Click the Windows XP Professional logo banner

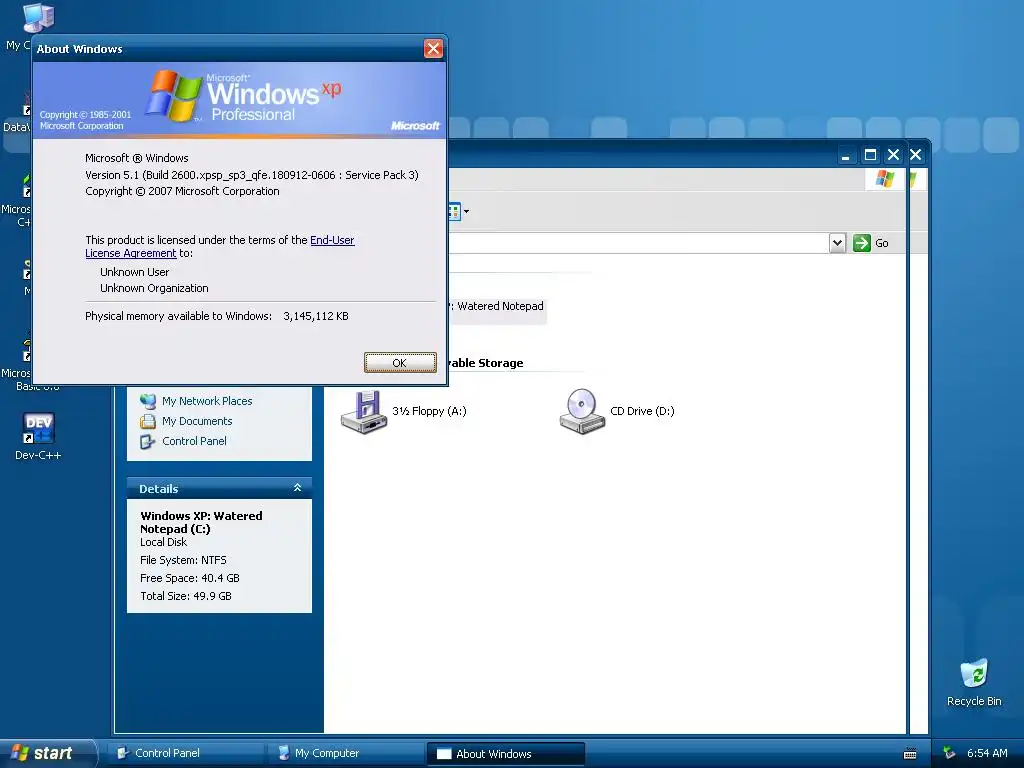[x=240, y=100]
